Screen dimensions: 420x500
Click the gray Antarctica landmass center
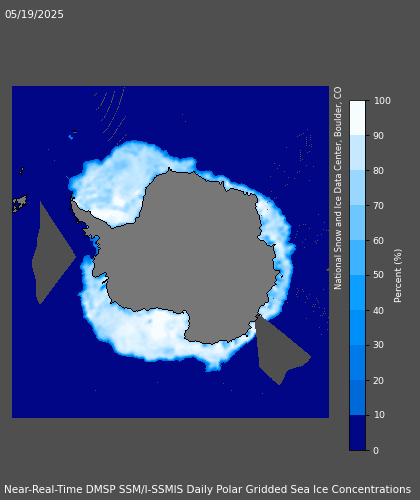pyautogui.click(x=187, y=253)
